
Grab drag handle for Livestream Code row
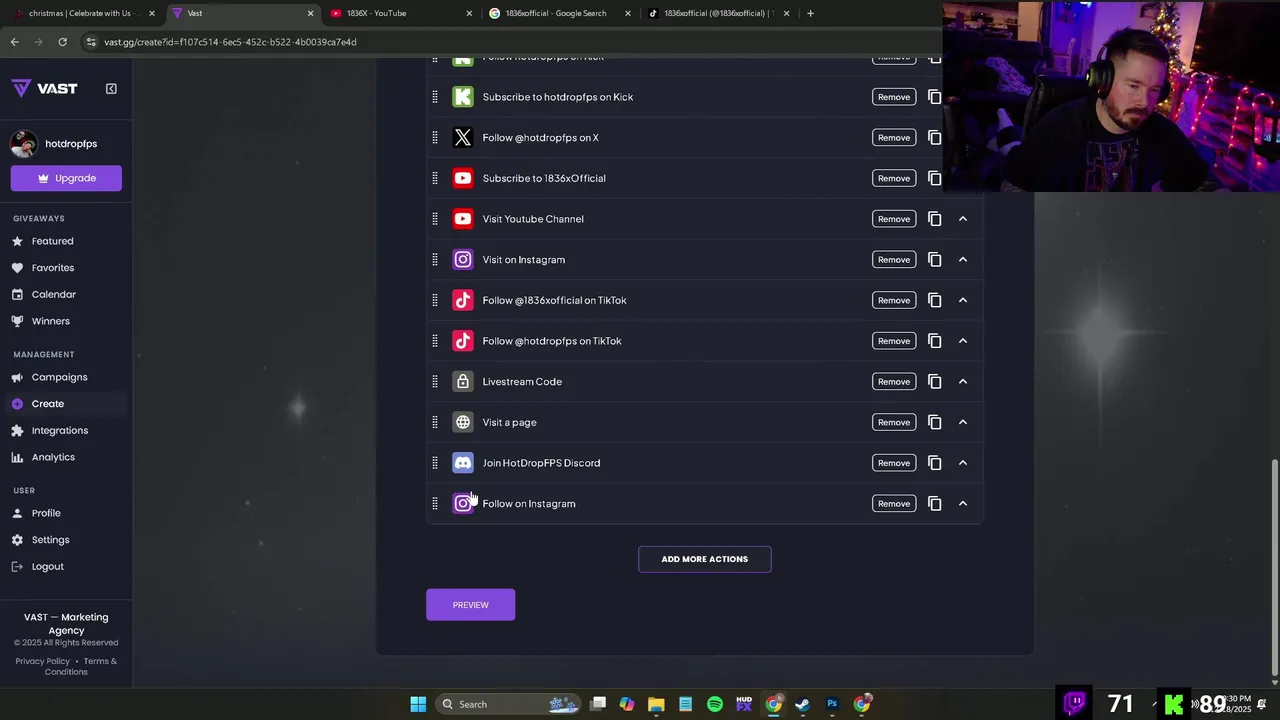pyautogui.click(x=434, y=382)
